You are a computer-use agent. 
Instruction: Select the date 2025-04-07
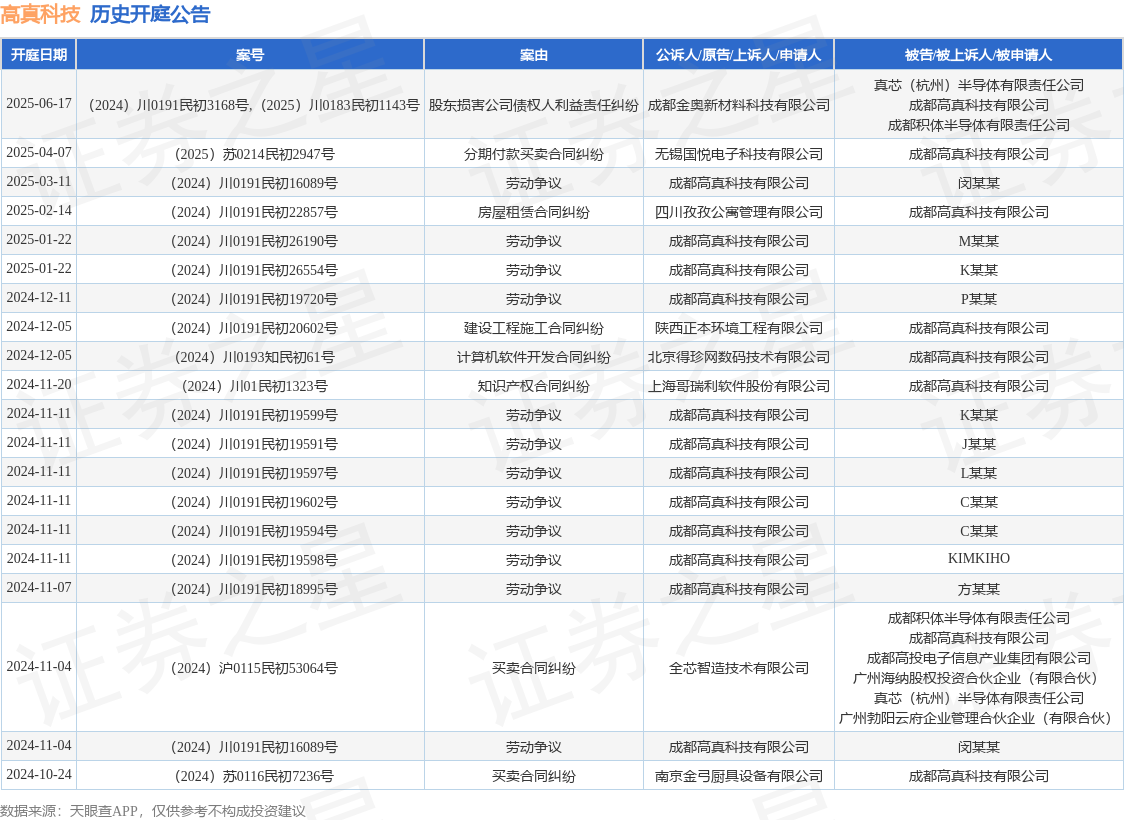click(39, 152)
